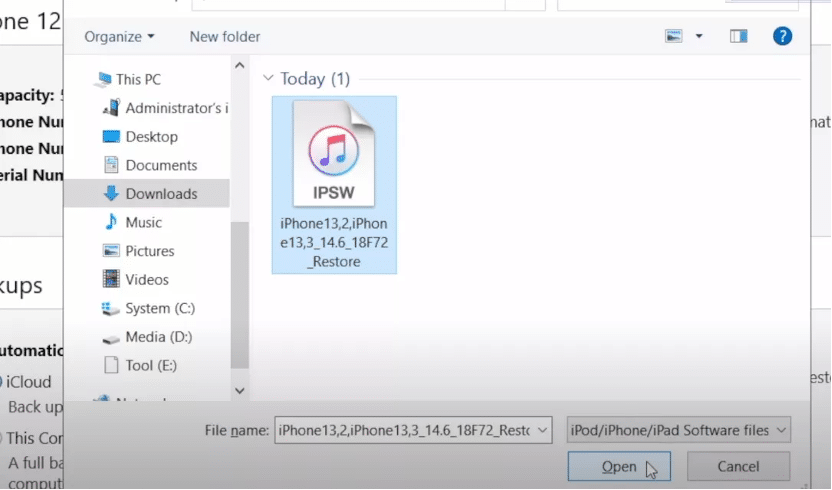The width and height of the screenshot is (832, 490).
Task: Open the Organize menu
Action: click(119, 37)
